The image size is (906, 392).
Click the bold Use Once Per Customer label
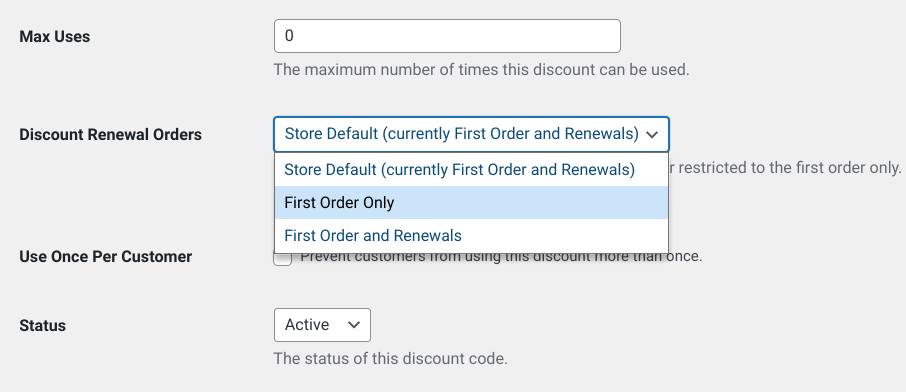[x=105, y=256]
